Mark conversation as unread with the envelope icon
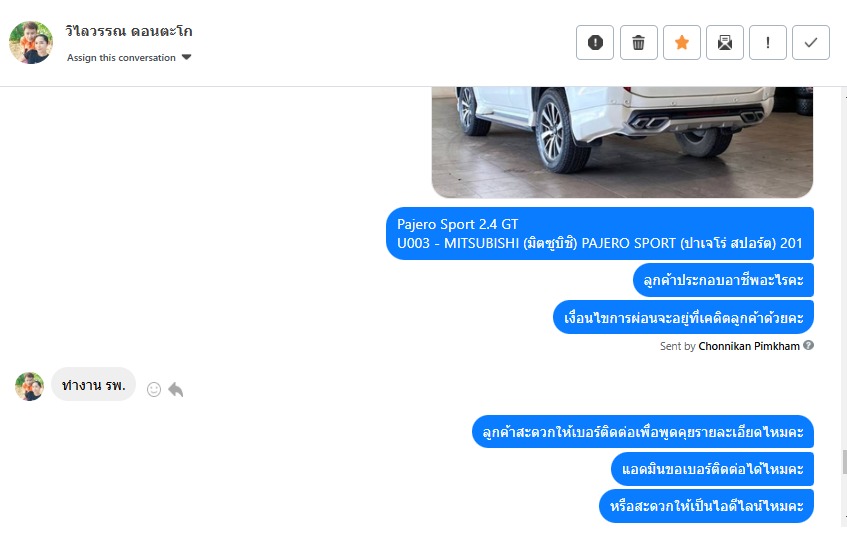Viewport: 847px width, 535px height. [x=725, y=42]
